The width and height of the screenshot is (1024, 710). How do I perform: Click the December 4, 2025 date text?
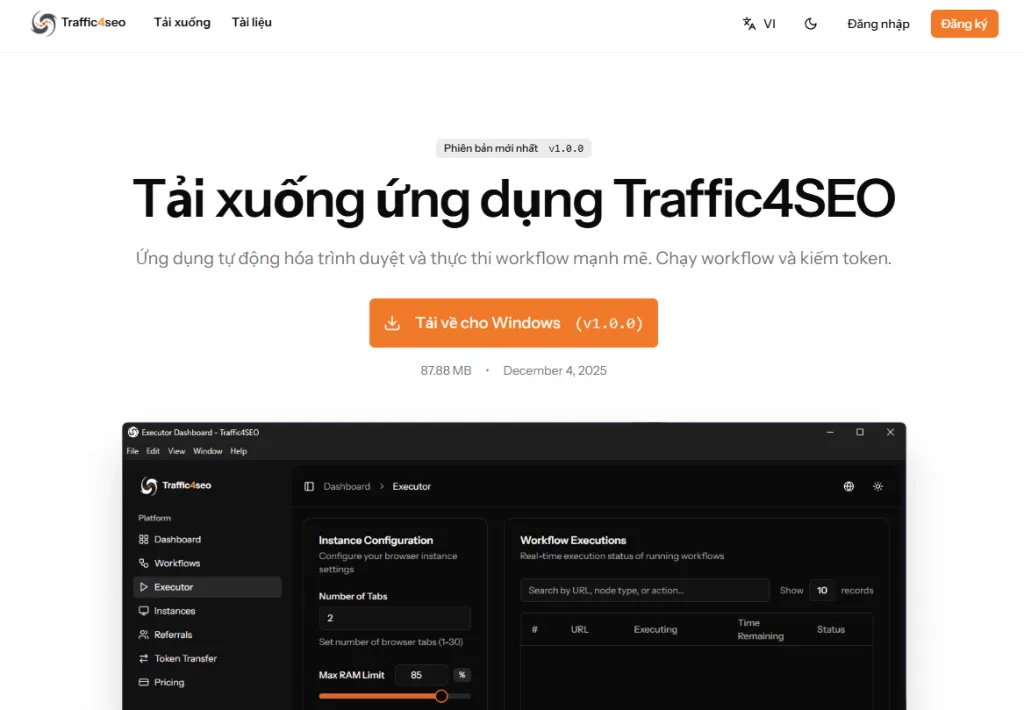click(554, 370)
